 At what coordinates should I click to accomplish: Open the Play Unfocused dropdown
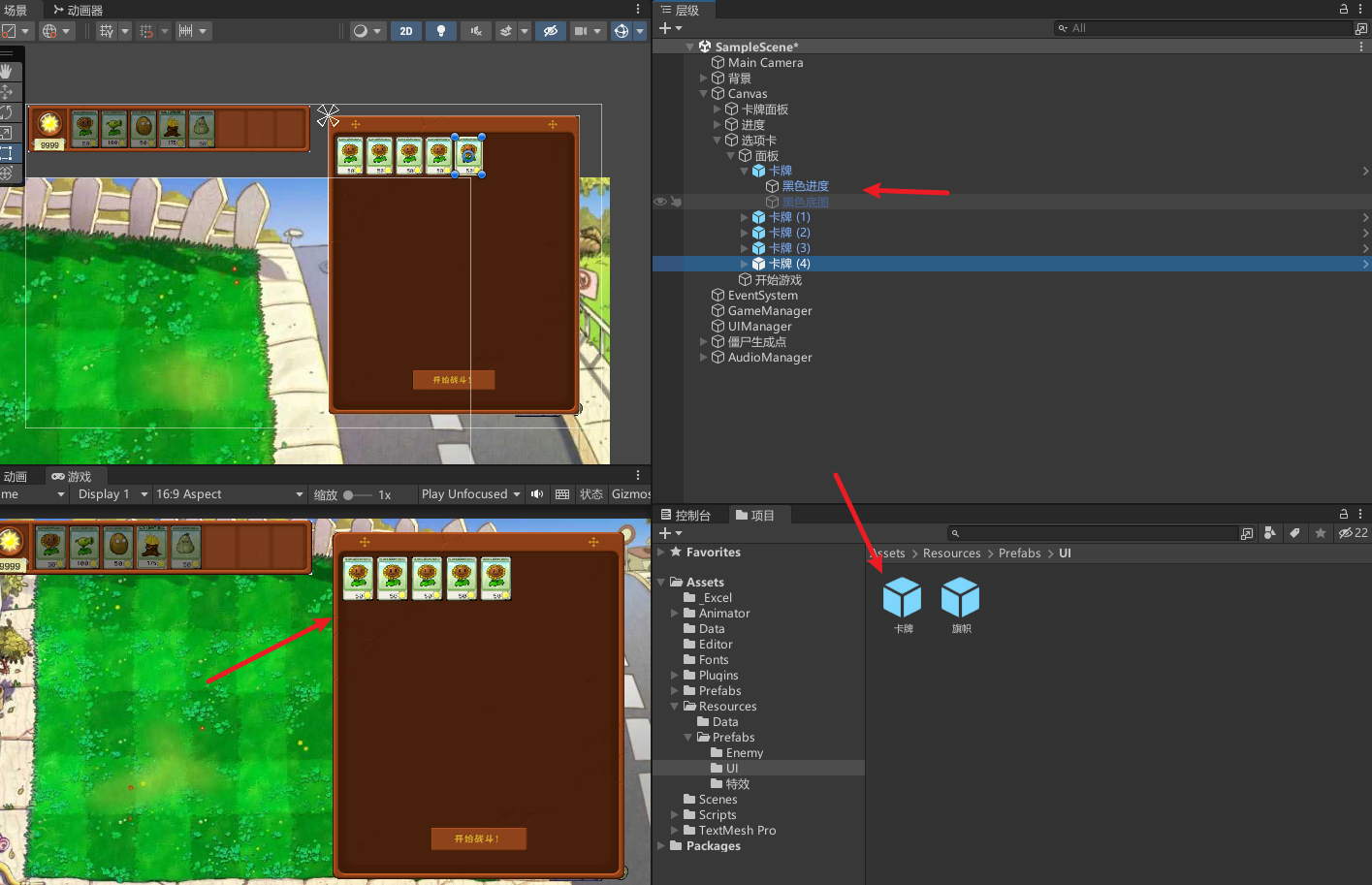tap(471, 494)
